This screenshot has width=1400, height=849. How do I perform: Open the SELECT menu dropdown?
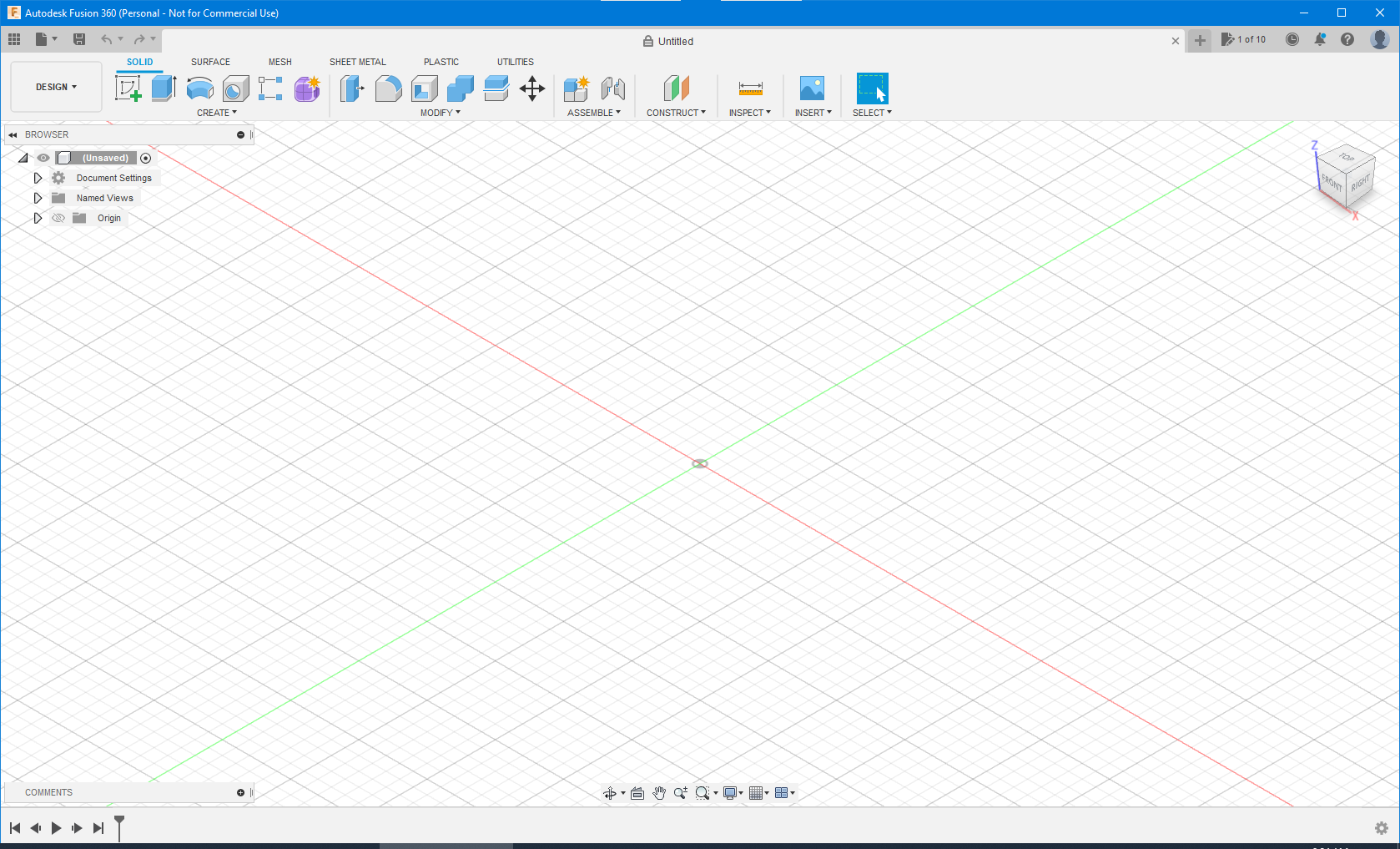click(x=872, y=113)
